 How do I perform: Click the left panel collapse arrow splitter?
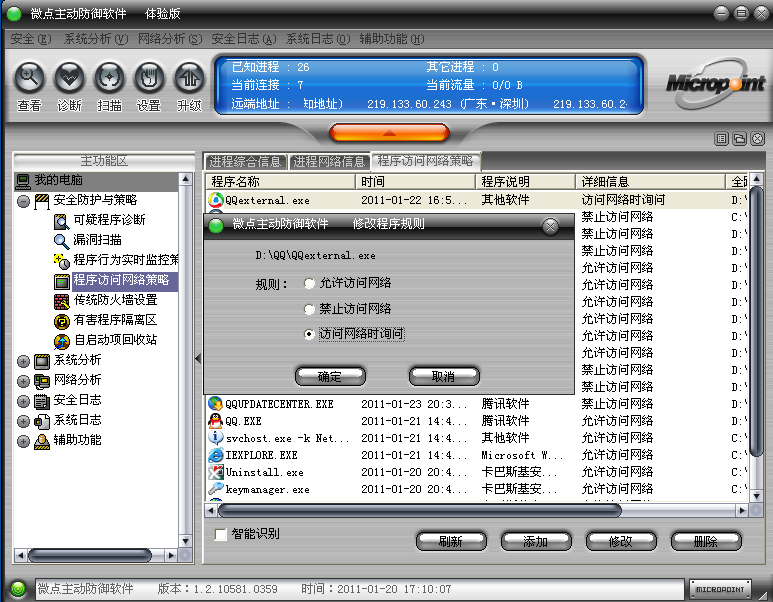198,358
